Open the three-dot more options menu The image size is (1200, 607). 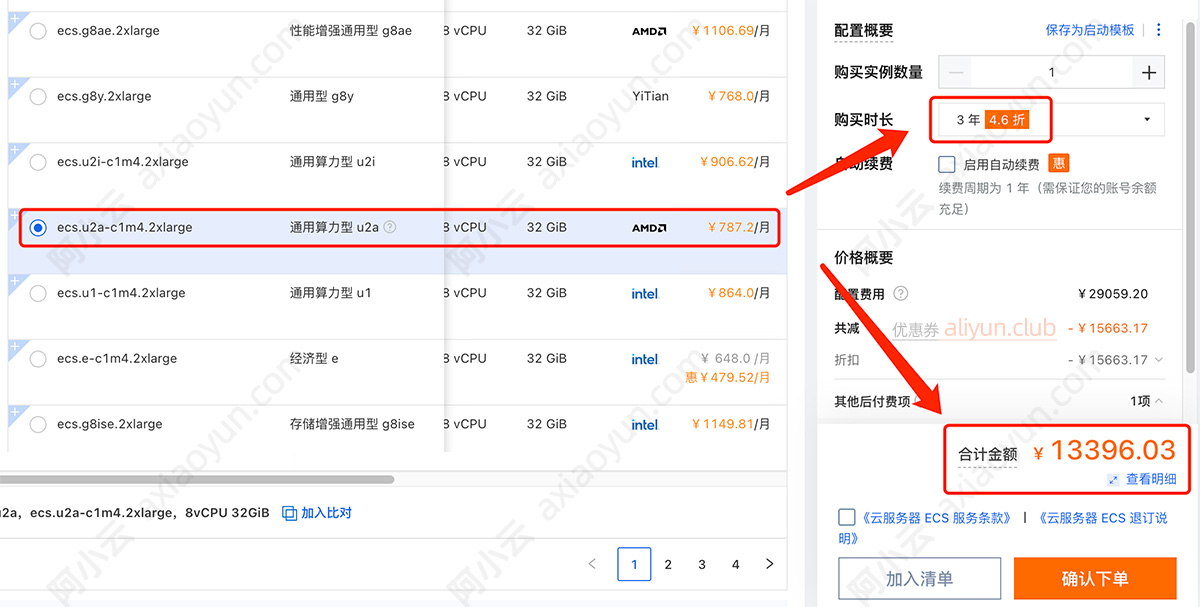[x=1159, y=30]
